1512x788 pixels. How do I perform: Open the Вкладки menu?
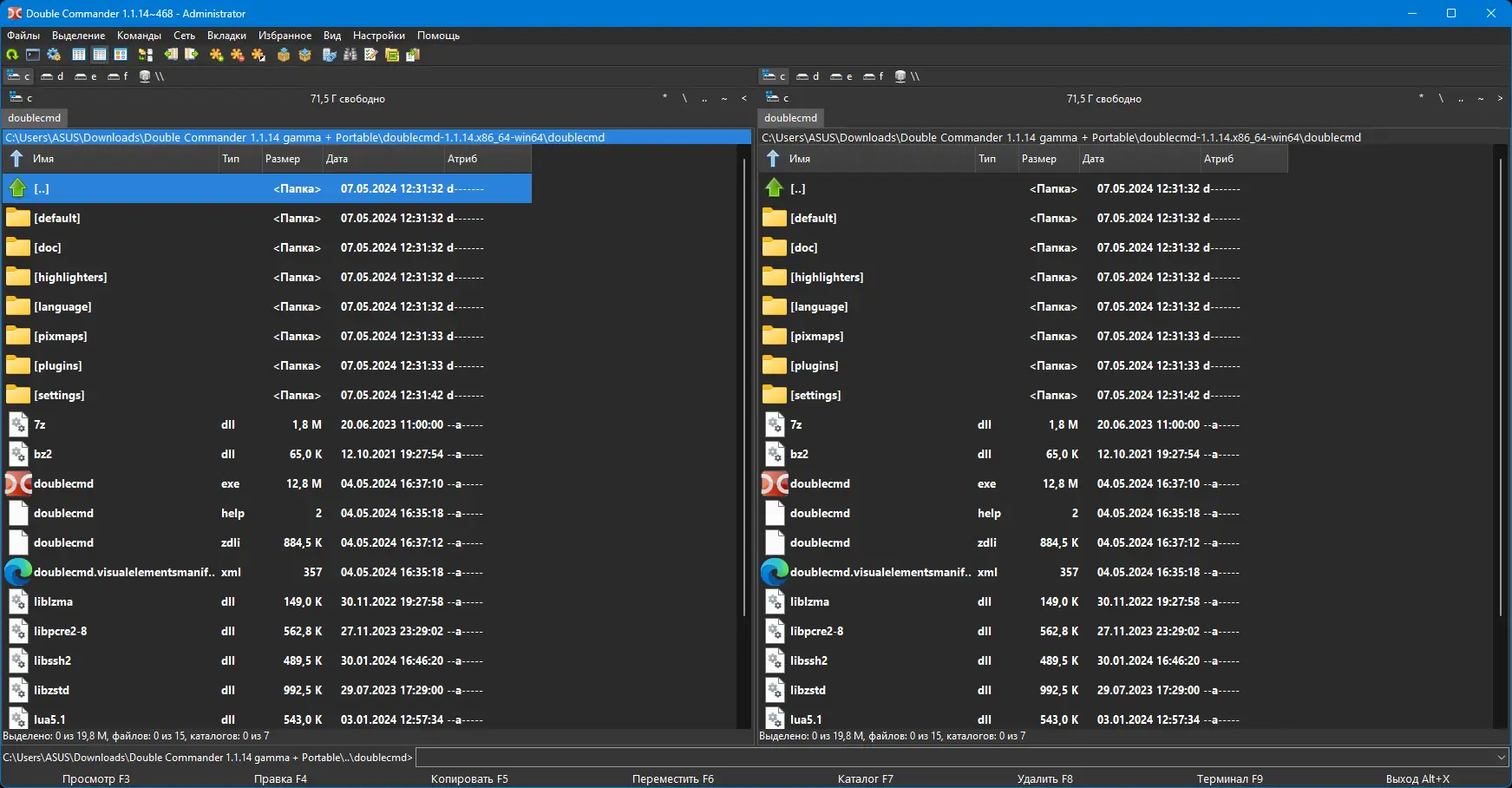pos(226,36)
